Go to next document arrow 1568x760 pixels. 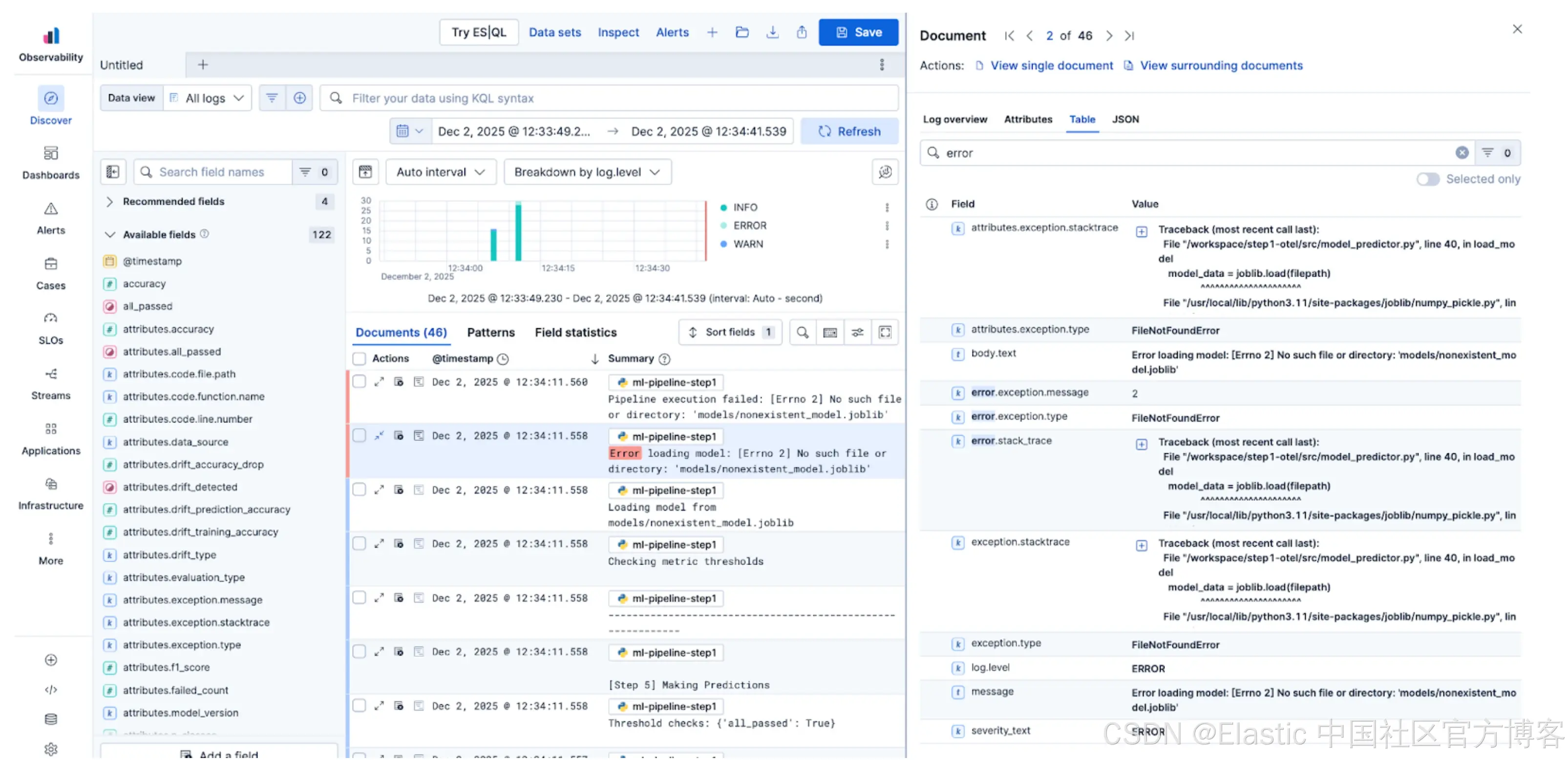(x=1109, y=36)
